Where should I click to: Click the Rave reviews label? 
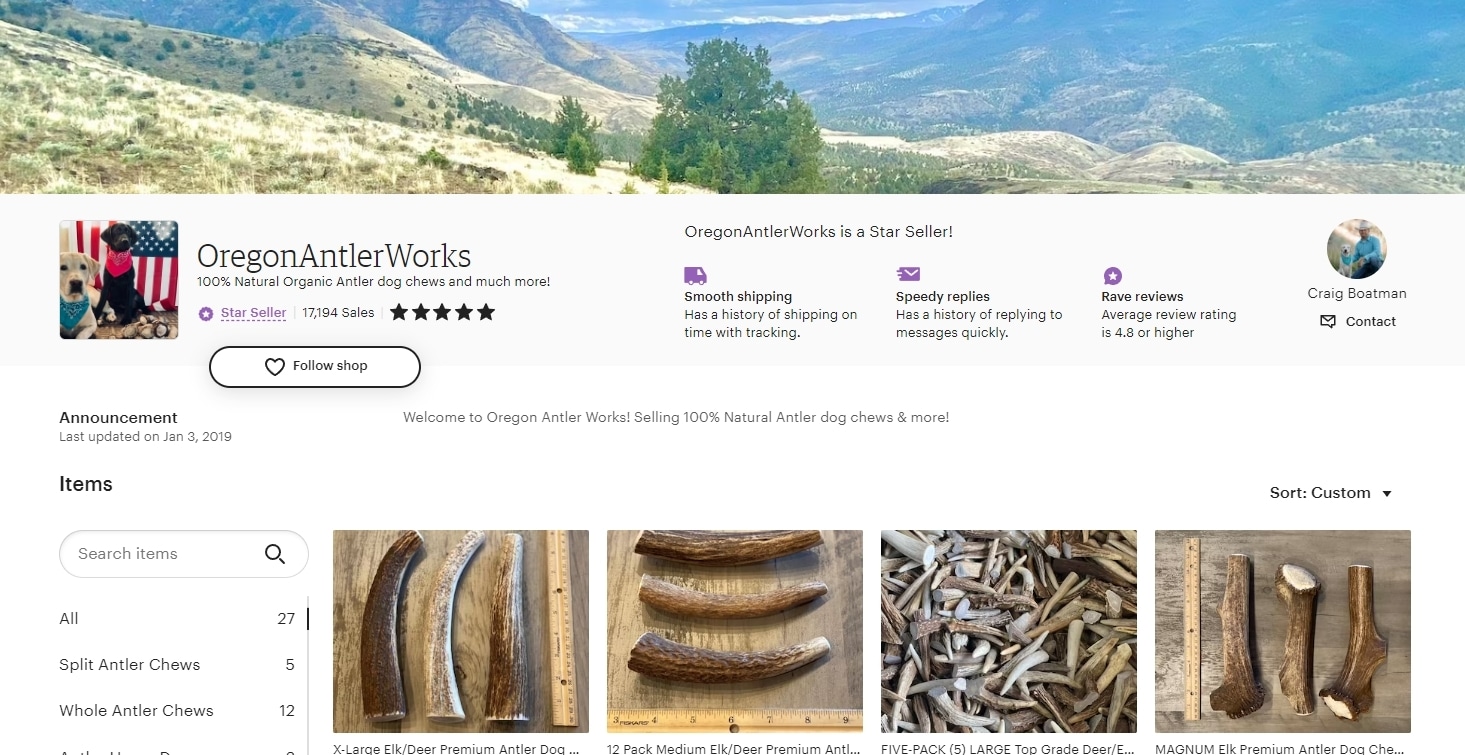[1142, 297]
